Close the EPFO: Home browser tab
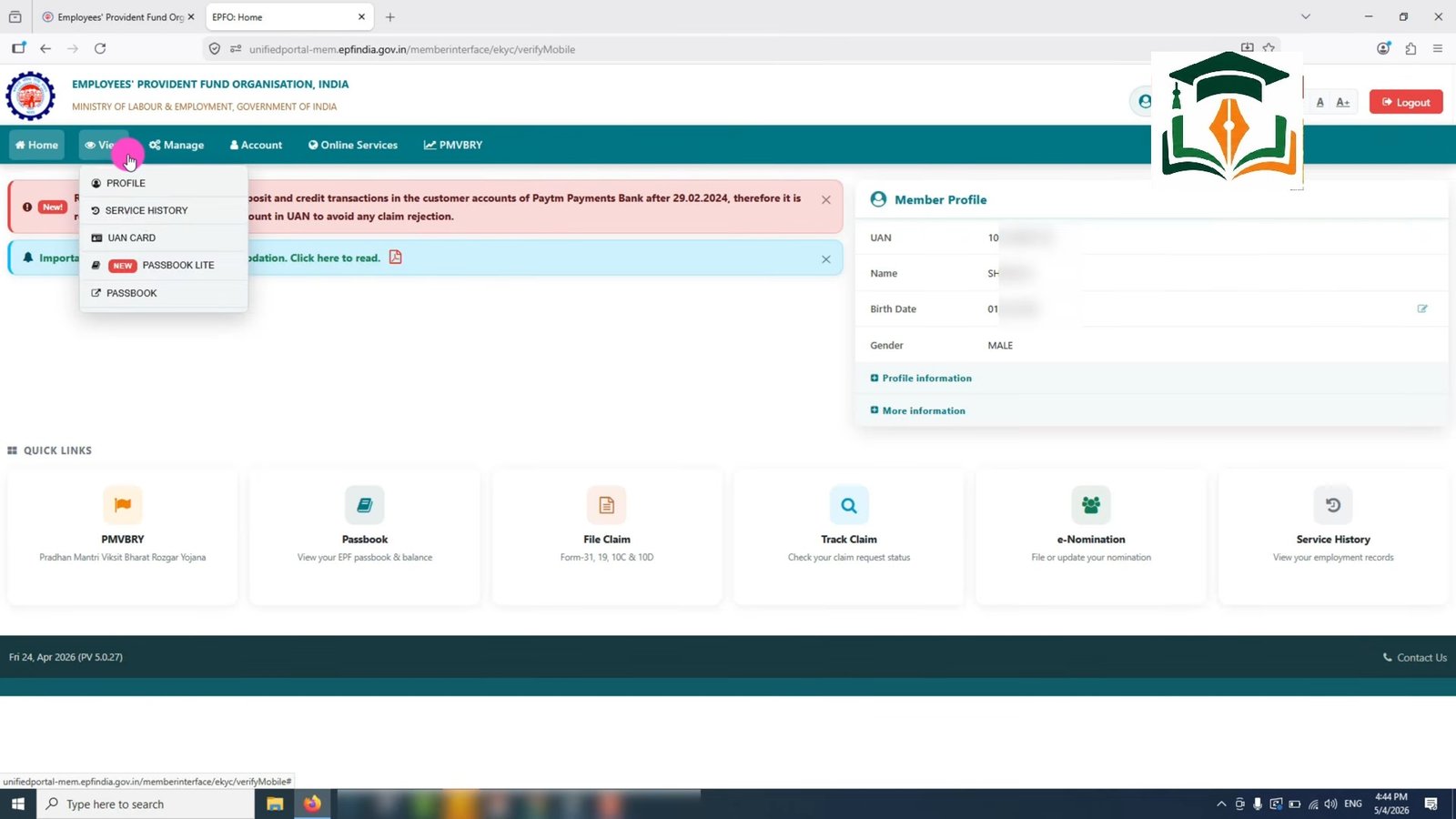Screen dimensions: 1456x819 361,16
